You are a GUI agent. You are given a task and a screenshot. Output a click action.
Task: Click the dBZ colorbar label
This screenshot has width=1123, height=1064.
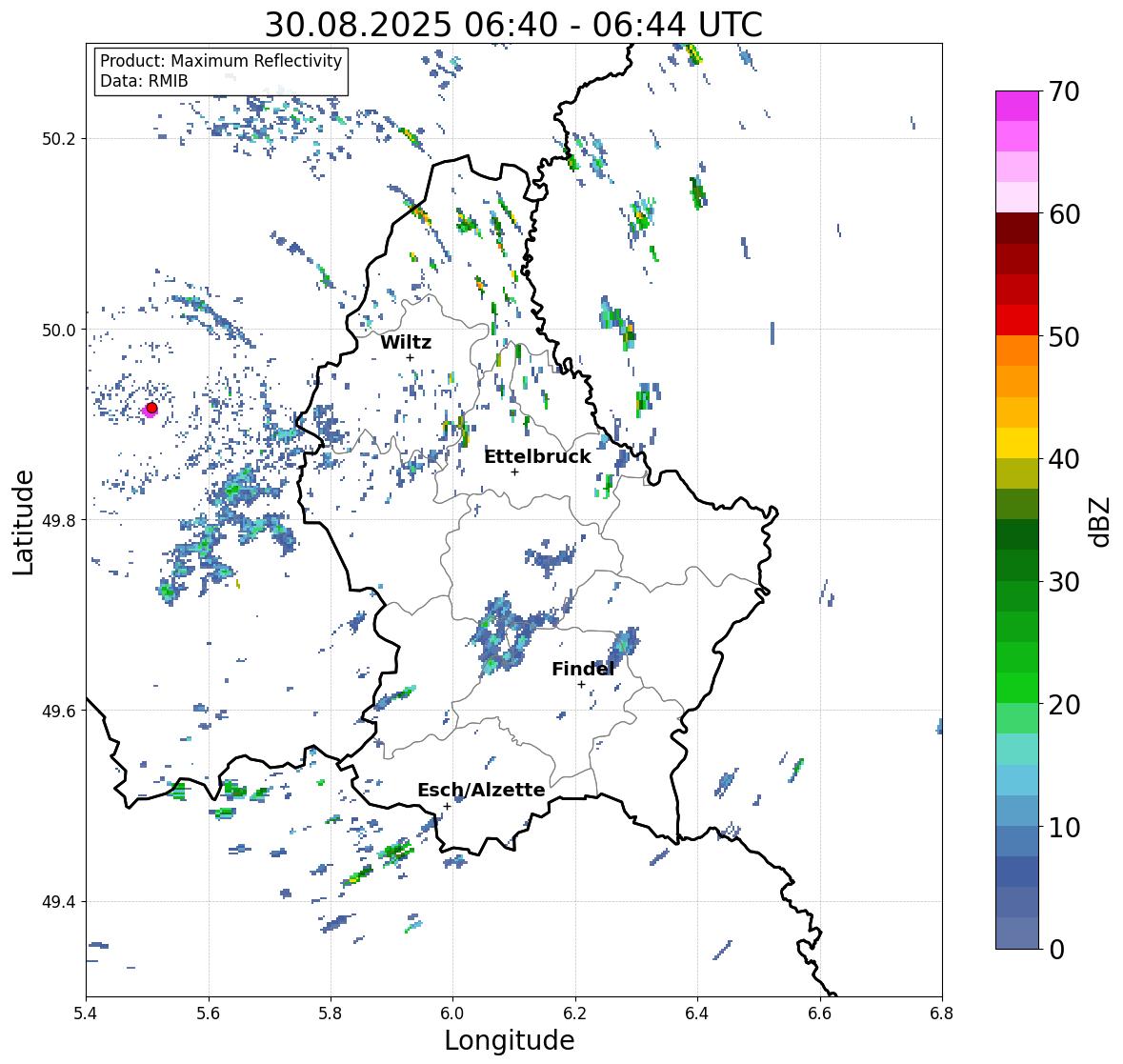coord(1101,521)
